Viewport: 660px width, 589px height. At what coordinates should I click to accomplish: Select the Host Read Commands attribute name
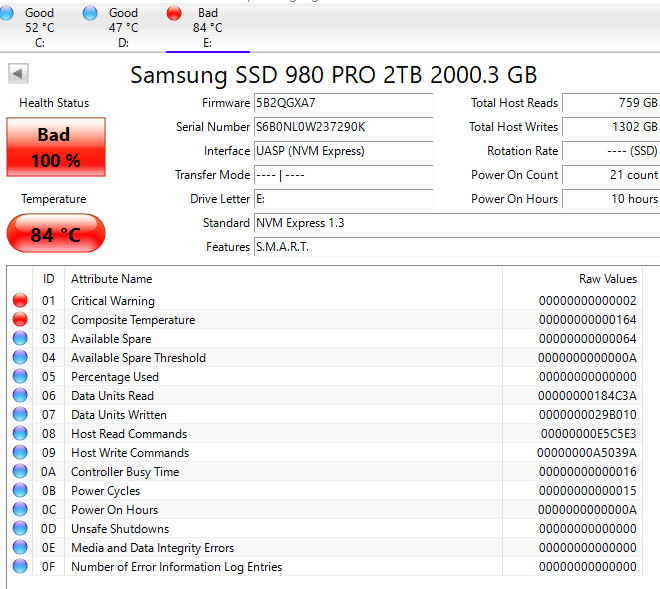[x=129, y=434]
